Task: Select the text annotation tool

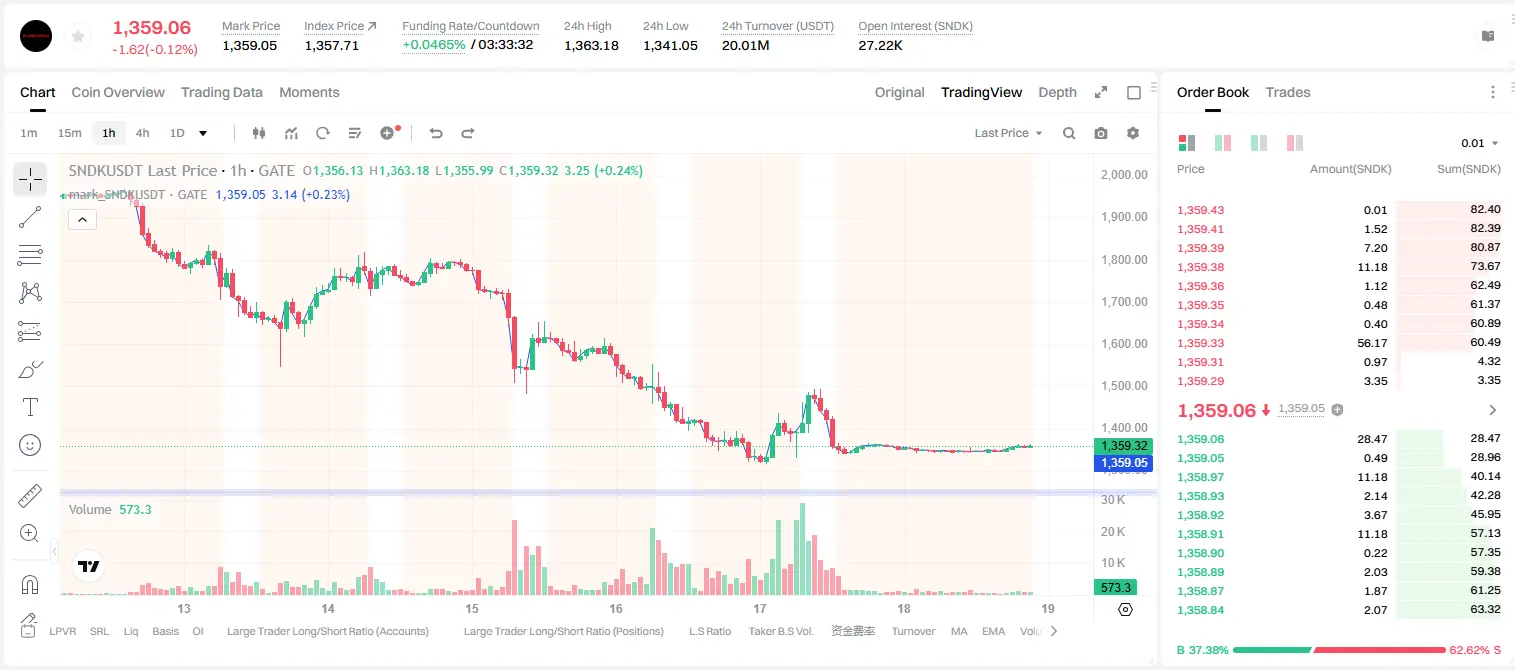Action: [x=30, y=407]
